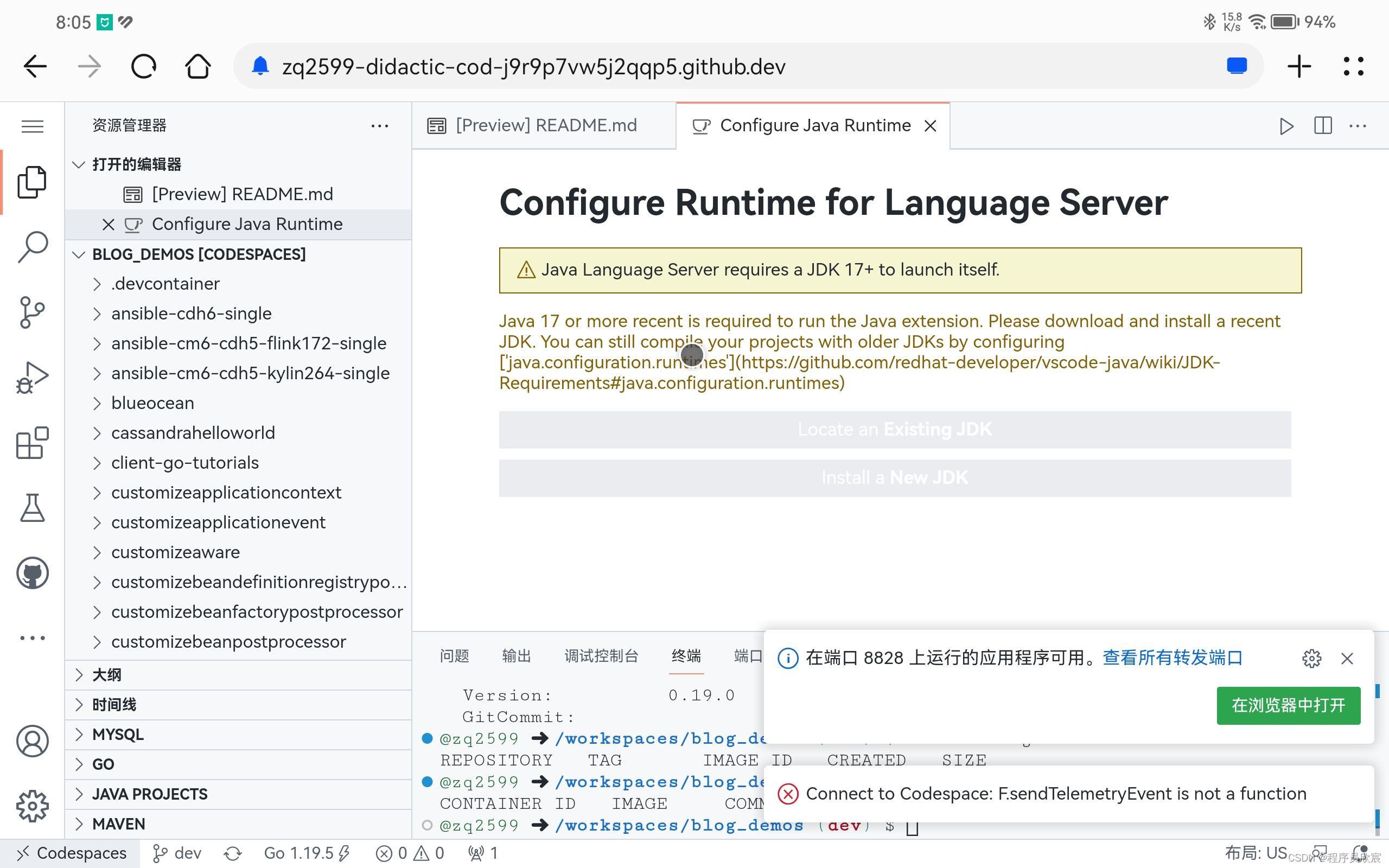This screenshot has width=1389, height=868.
Task: Open the hamburger application menu
Action: 32,126
